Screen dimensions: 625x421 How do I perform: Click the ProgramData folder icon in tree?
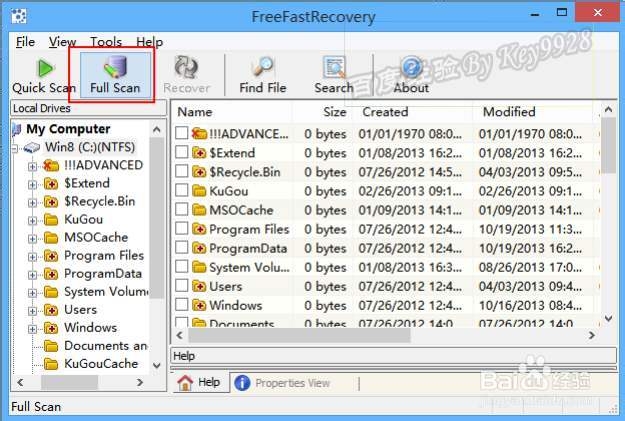(x=51, y=274)
